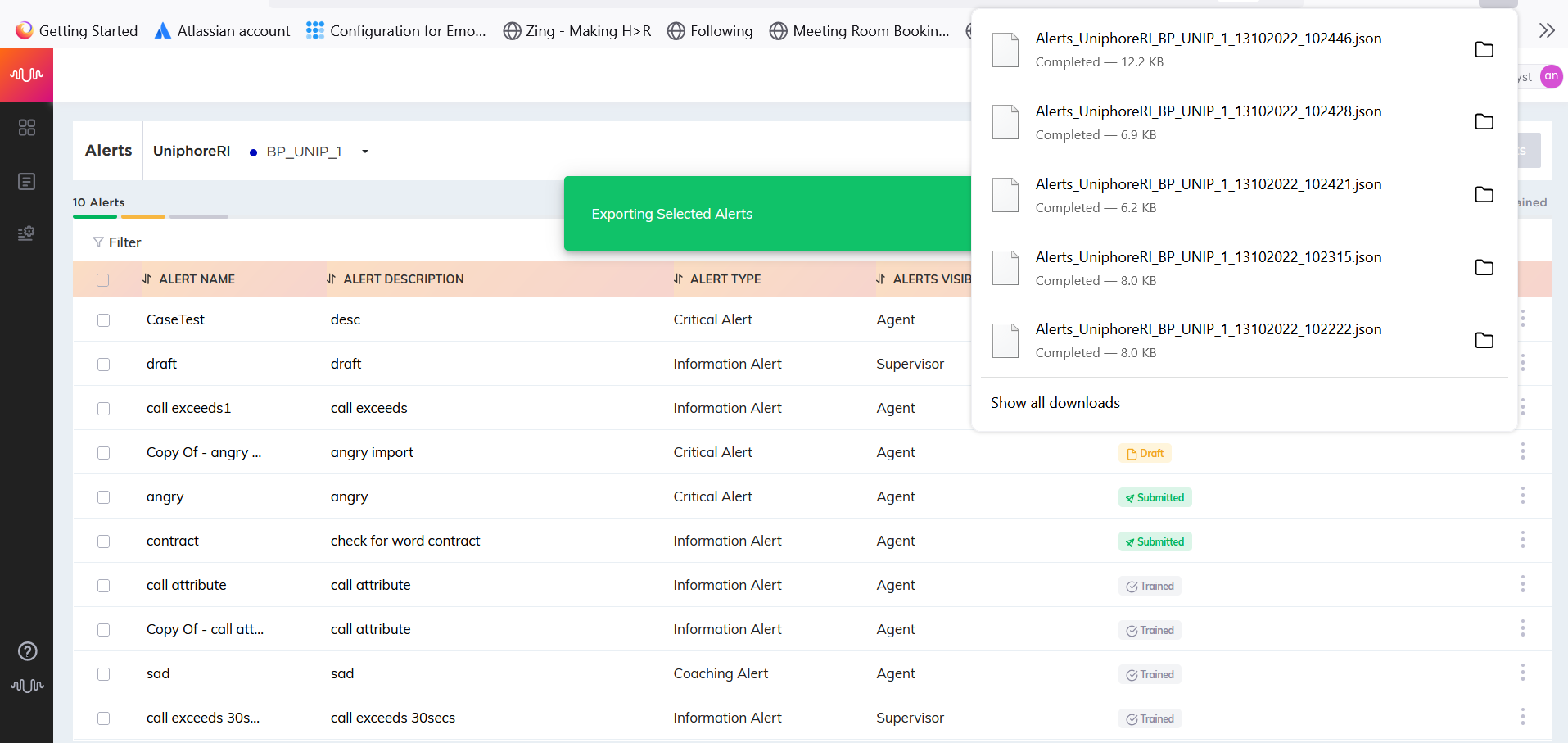The height and width of the screenshot is (743, 1568).
Task: Open the settings list icon in sidebar
Action: (27, 233)
